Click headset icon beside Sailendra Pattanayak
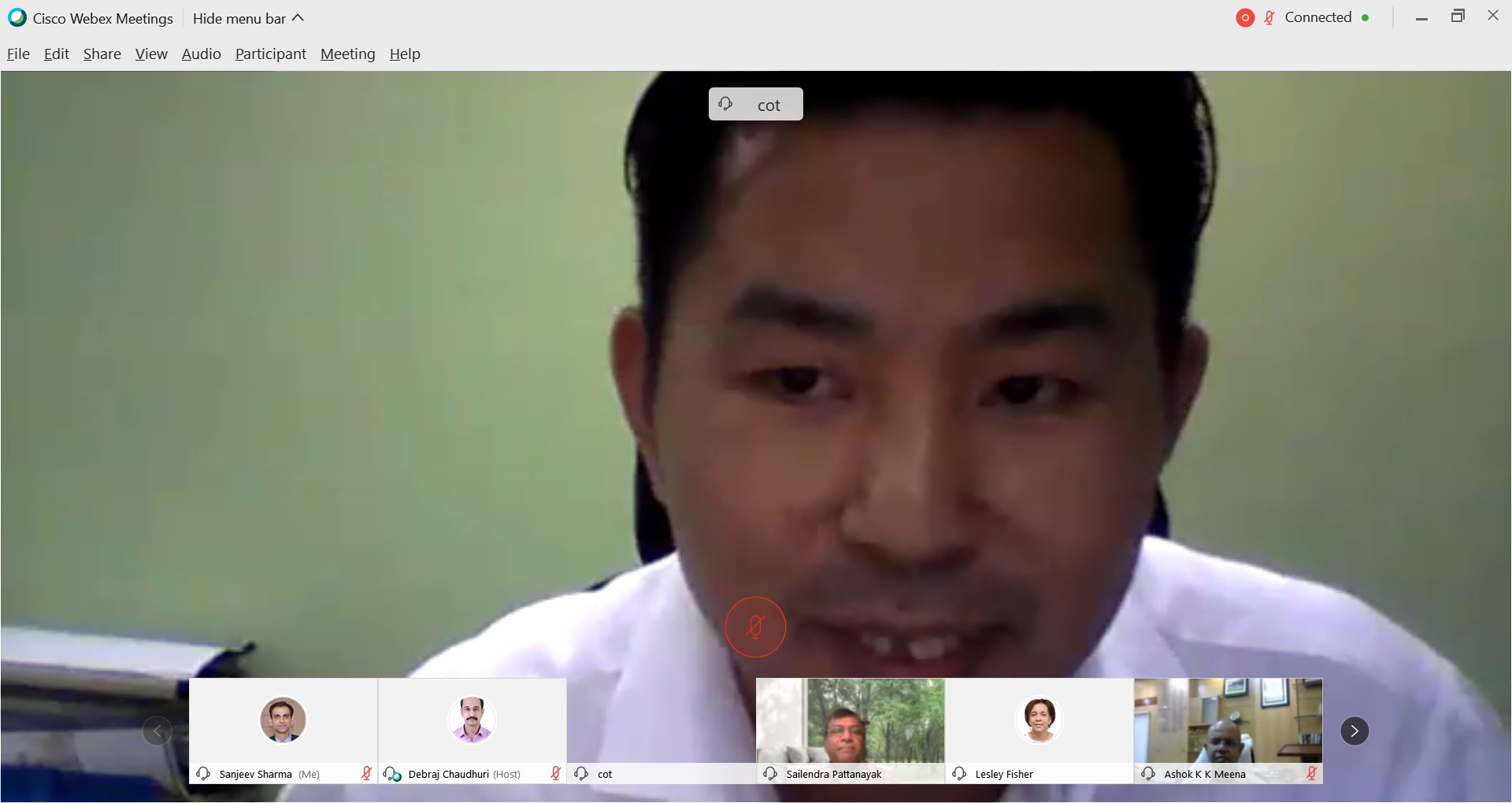The height and width of the screenshot is (803, 1512). [770, 774]
